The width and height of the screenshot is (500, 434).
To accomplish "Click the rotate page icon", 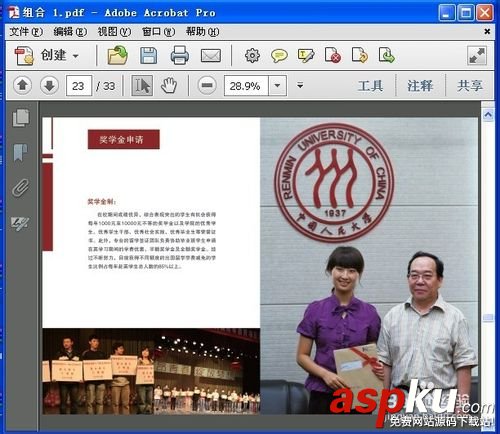I will pos(360,55).
